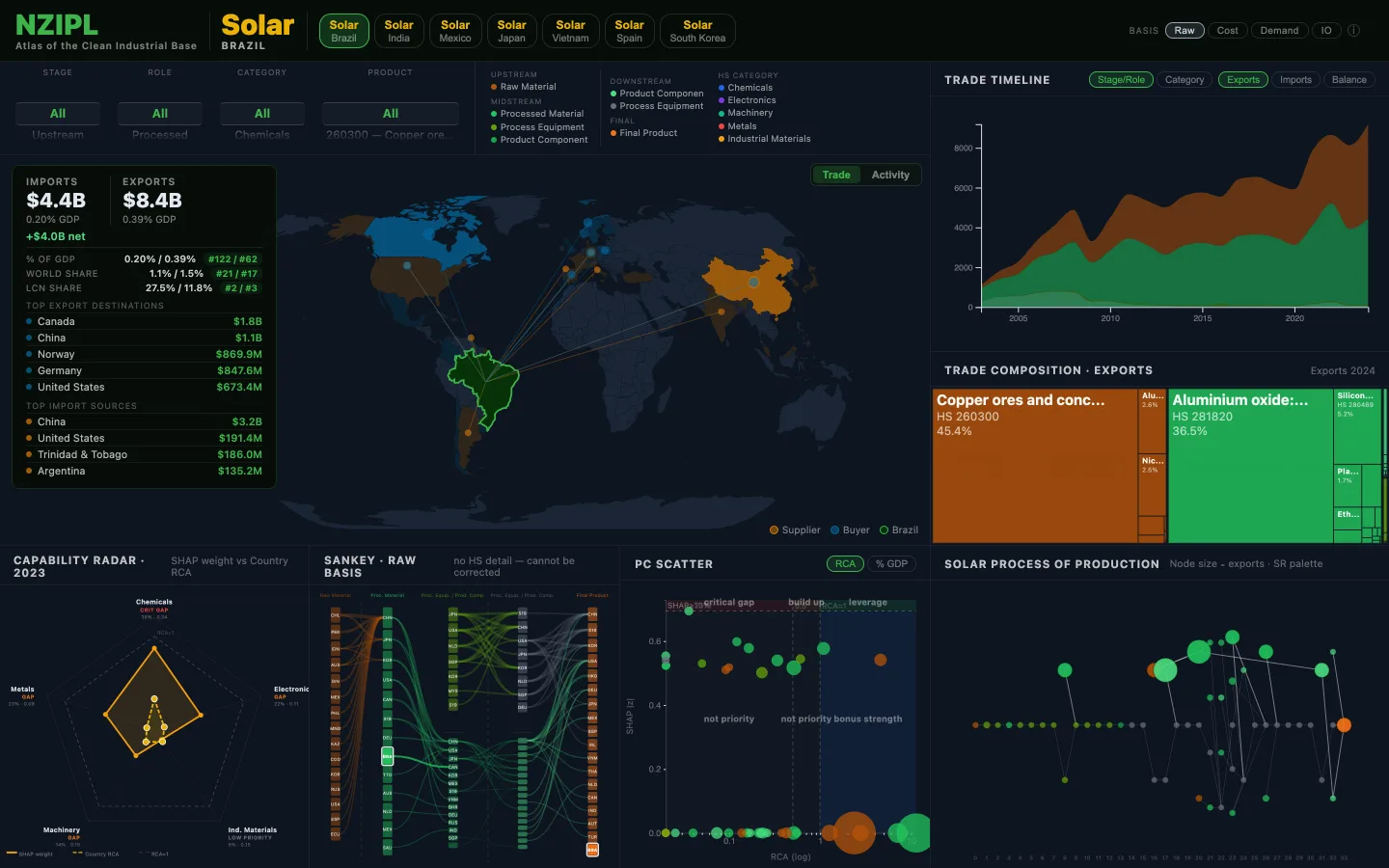
Task: Open the Solar India tab
Action: click(x=398, y=31)
